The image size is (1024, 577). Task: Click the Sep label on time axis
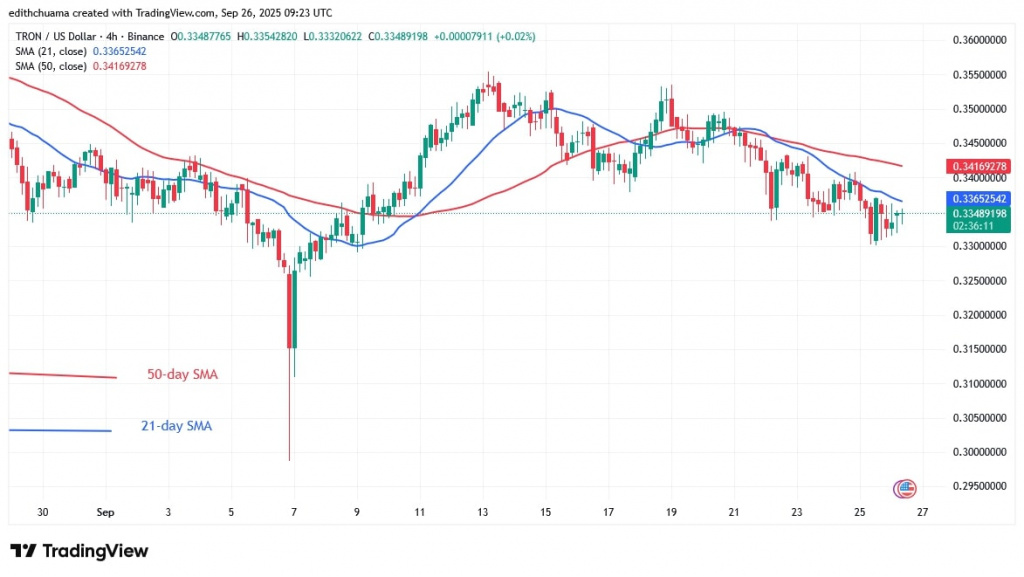105,512
